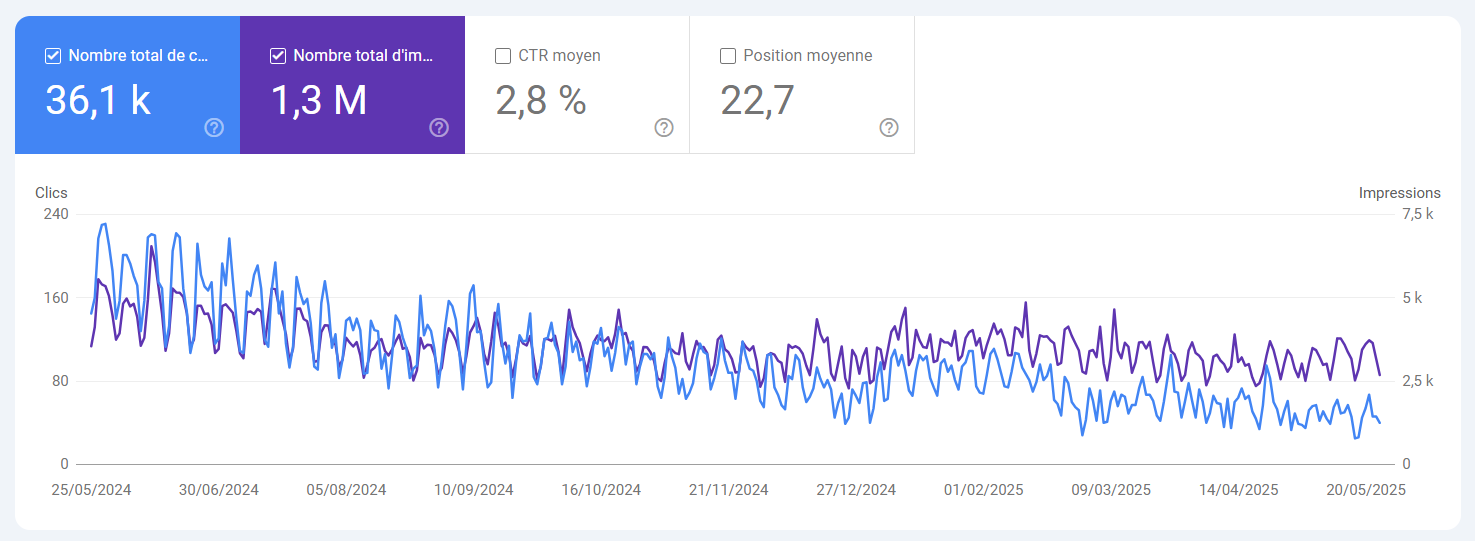Select the 36,1 k clicks value
The image size is (1475, 541).
pyautogui.click(x=98, y=100)
